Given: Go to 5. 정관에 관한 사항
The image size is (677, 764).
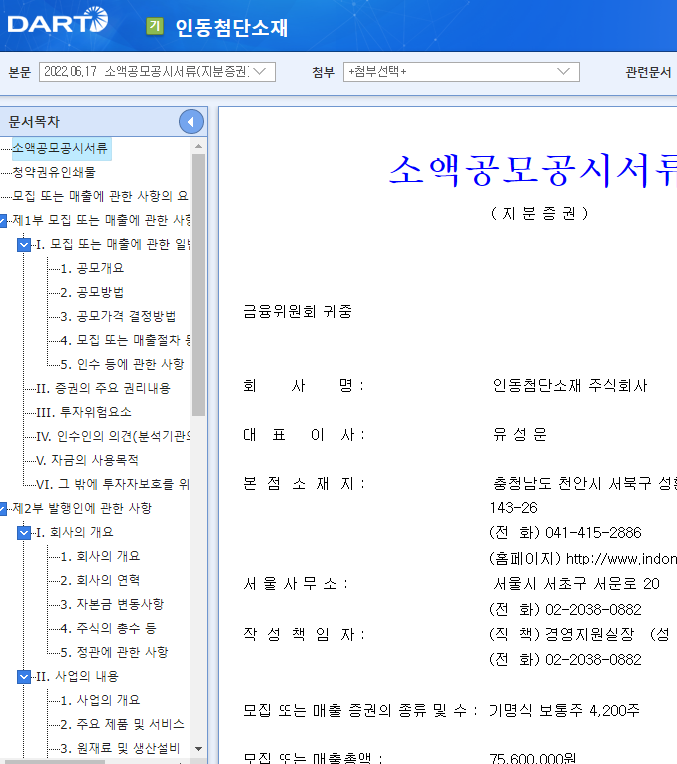Looking at the screenshot, I should 114,652.
